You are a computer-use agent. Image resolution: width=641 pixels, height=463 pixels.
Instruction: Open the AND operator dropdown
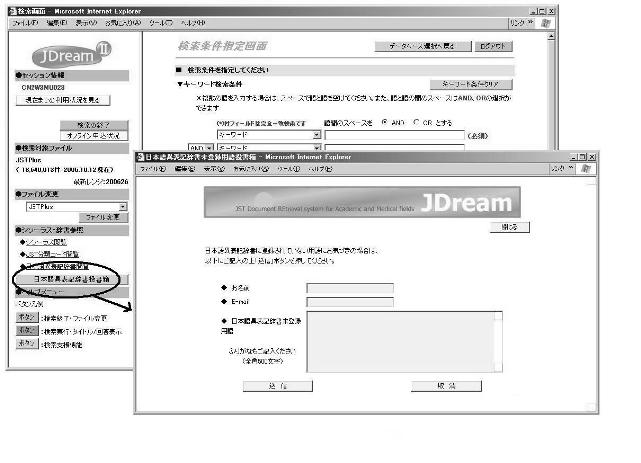click(197, 146)
